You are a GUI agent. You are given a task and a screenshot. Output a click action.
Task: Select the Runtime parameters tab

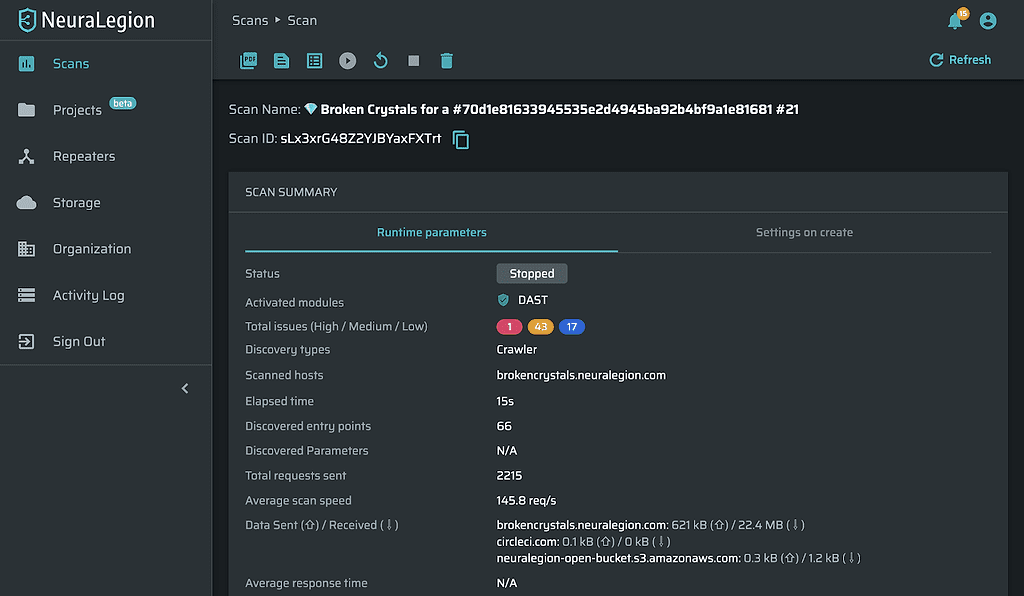point(431,232)
